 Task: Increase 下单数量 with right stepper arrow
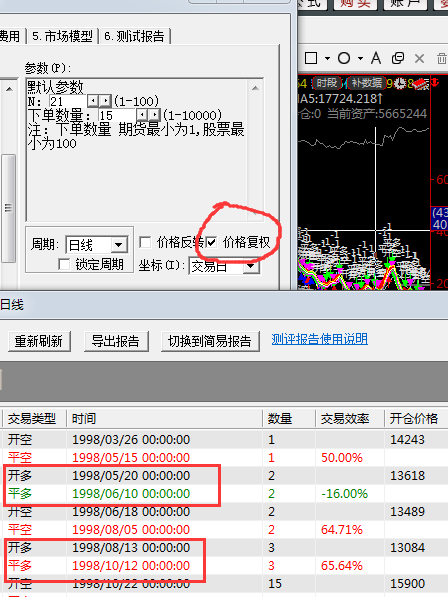click(x=154, y=115)
